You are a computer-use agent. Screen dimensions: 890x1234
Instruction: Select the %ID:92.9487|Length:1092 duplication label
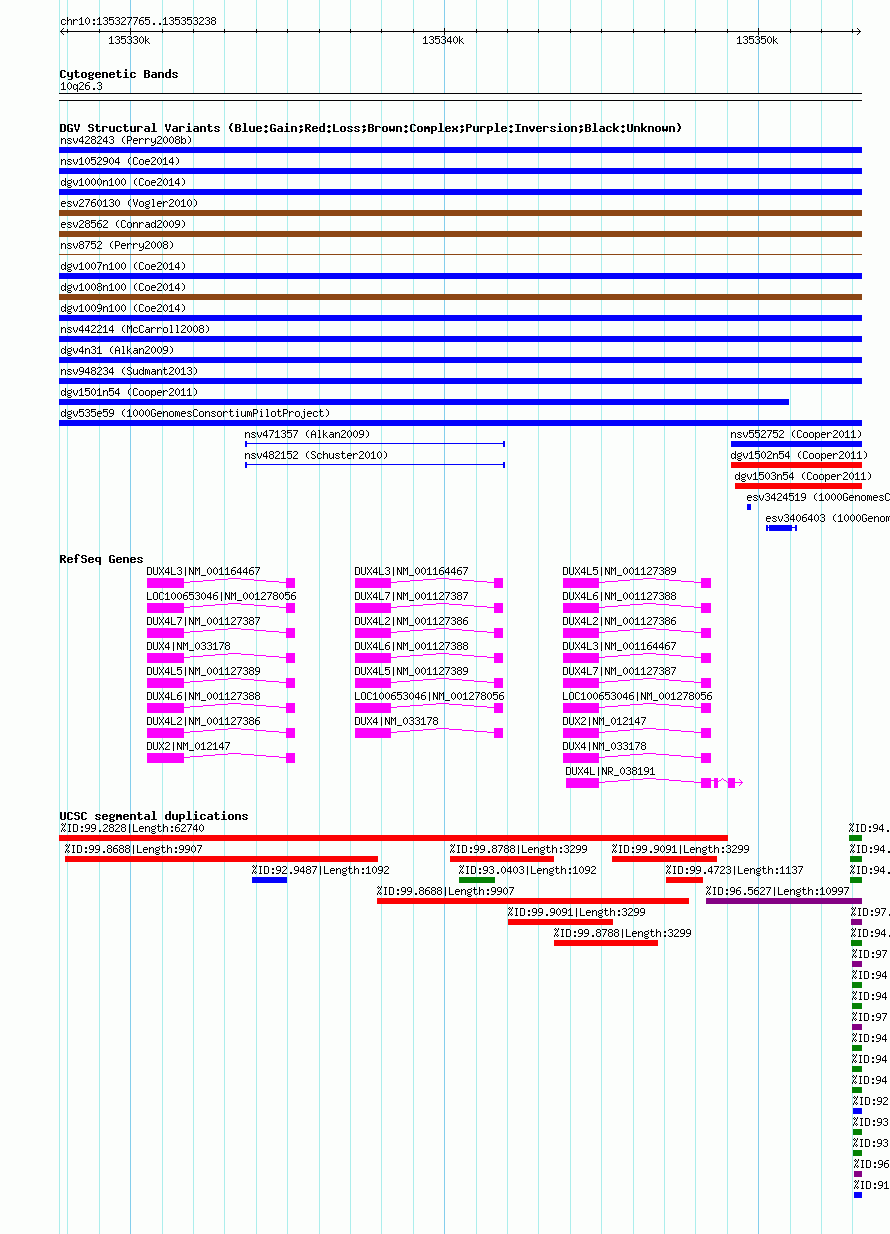321,870
